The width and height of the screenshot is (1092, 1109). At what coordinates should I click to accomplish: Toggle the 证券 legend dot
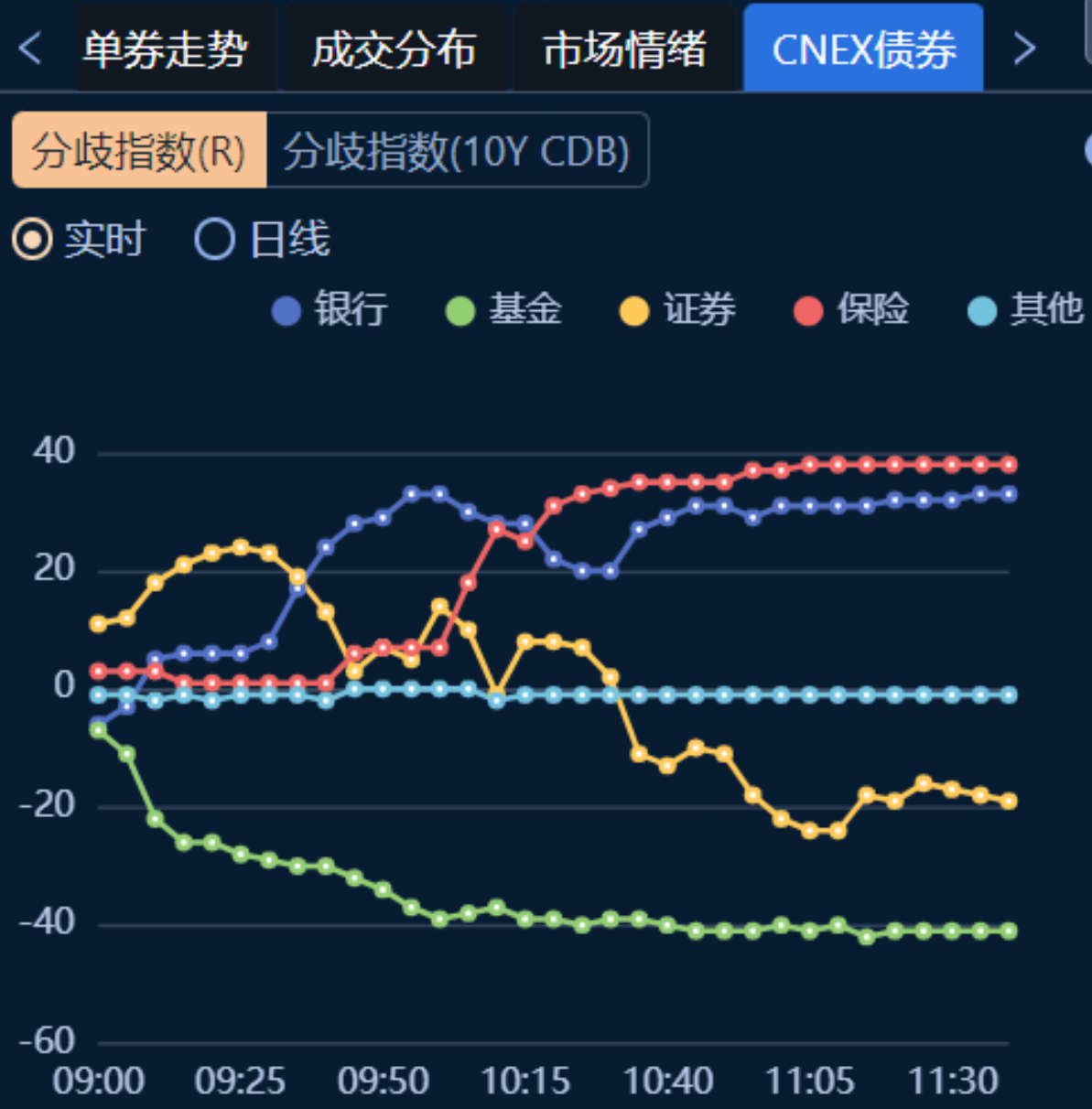(x=634, y=311)
